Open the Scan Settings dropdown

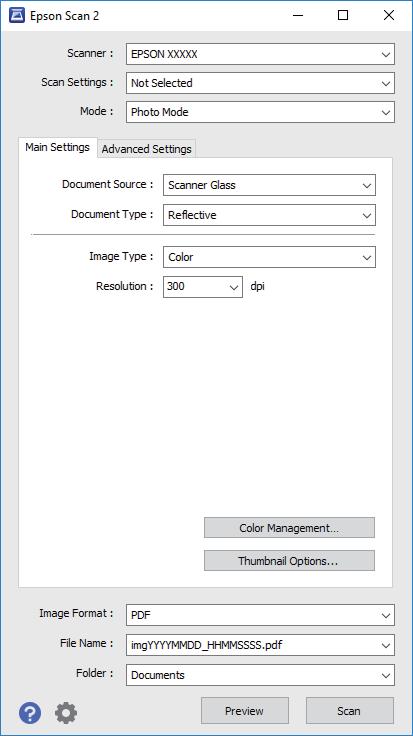260,83
